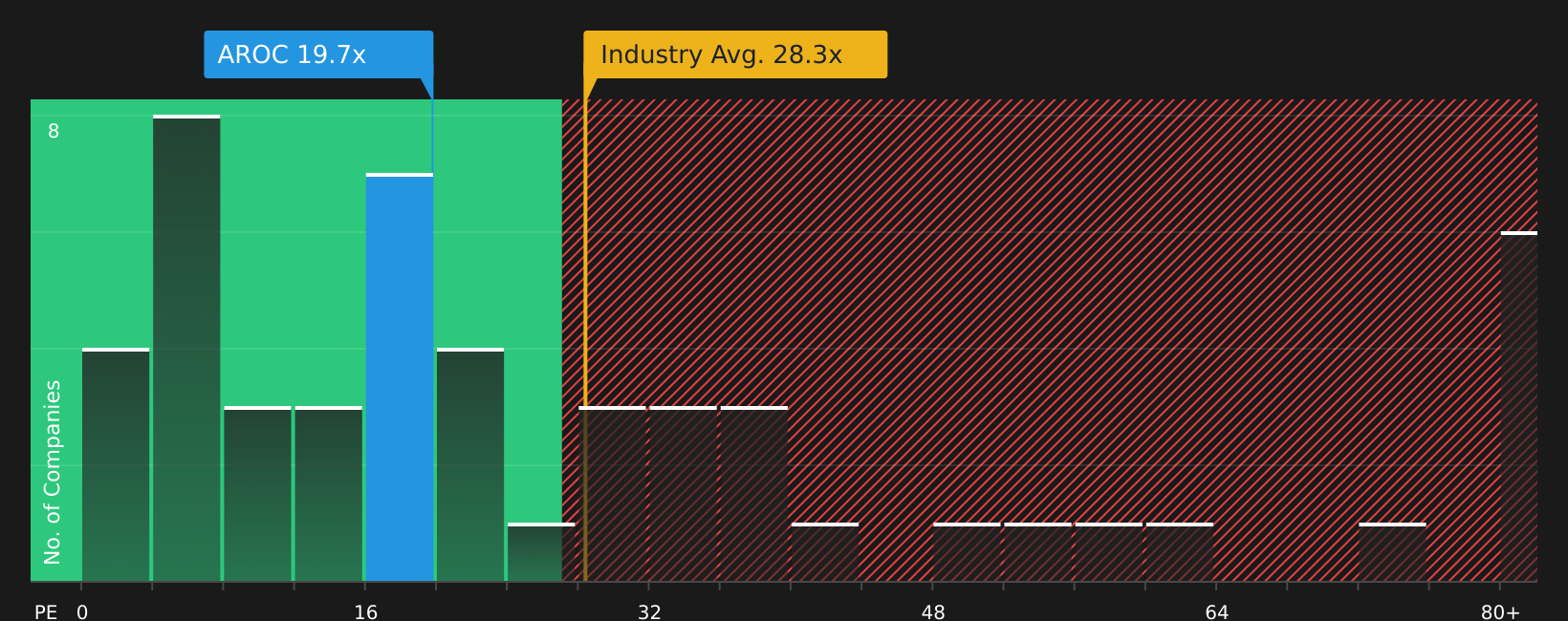Click the 'PE' axis title

click(46, 612)
